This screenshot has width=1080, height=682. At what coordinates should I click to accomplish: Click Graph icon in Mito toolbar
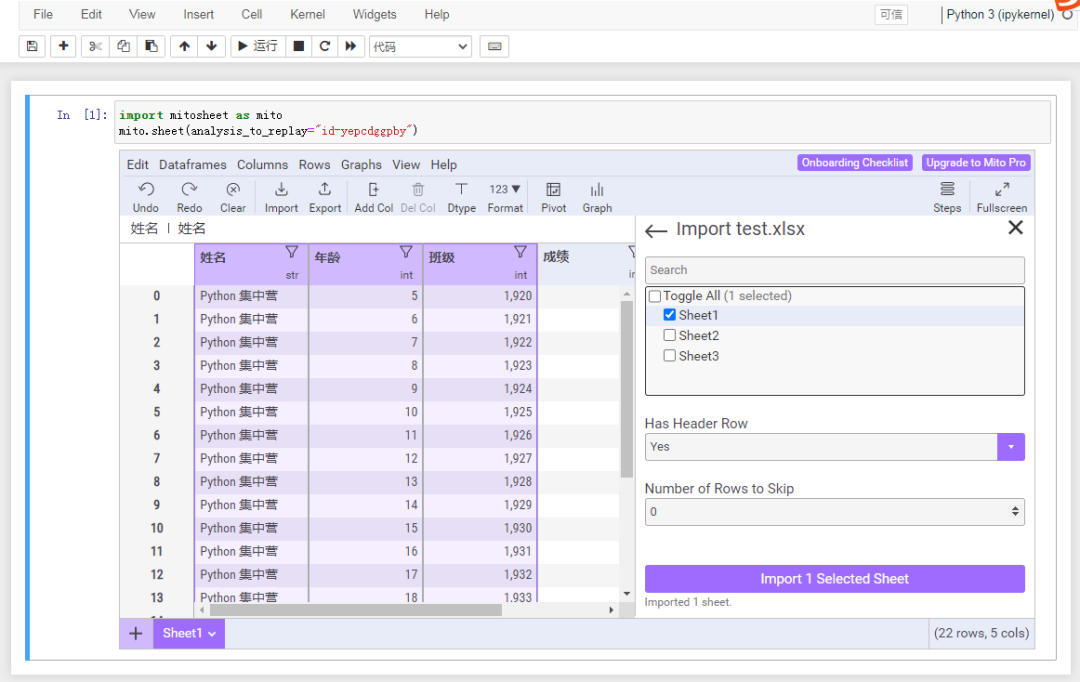pyautogui.click(x=596, y=198)
